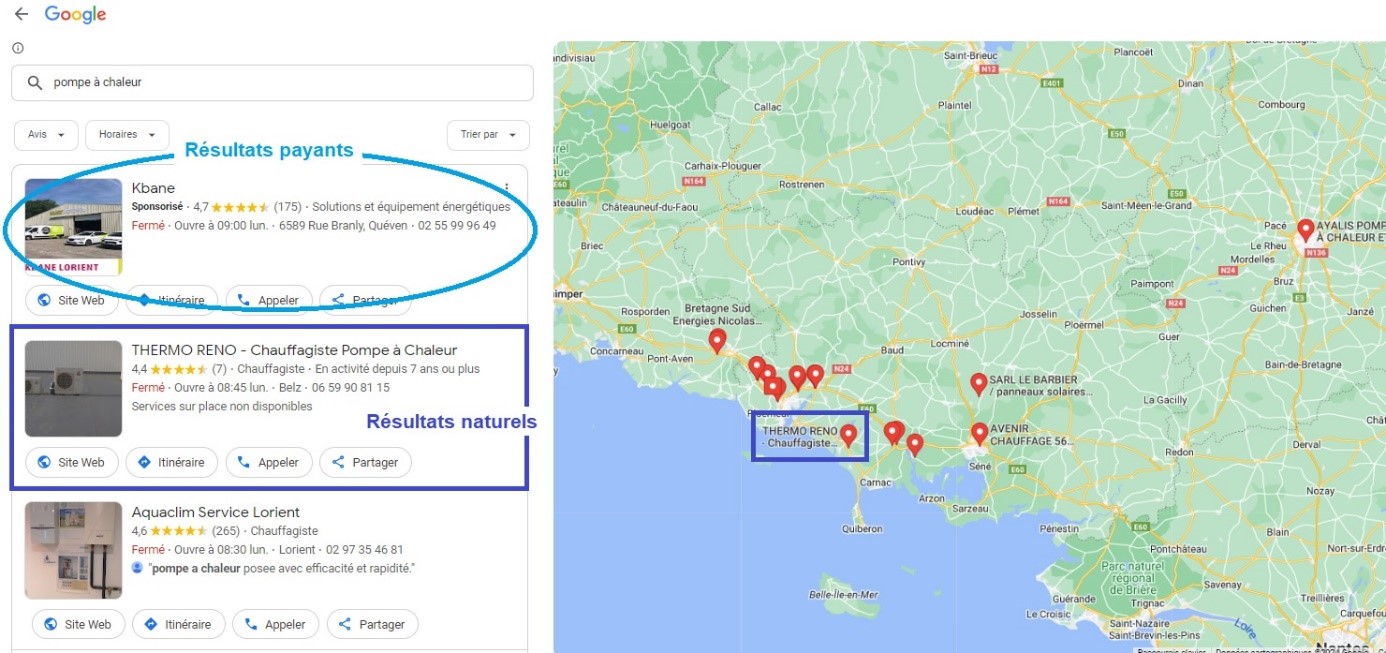Click the (7) review count for THERMO RENO

(x=219, y=369)
